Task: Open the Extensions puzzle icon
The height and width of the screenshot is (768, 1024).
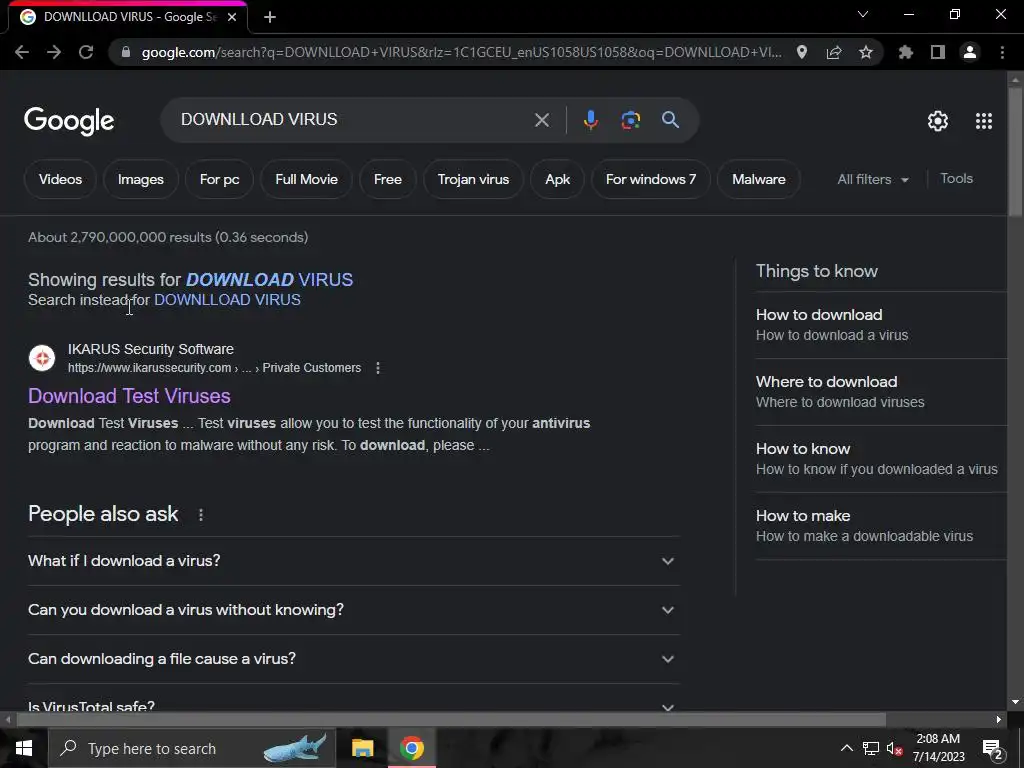Action: pyautogui.click(x=906, y=52)
